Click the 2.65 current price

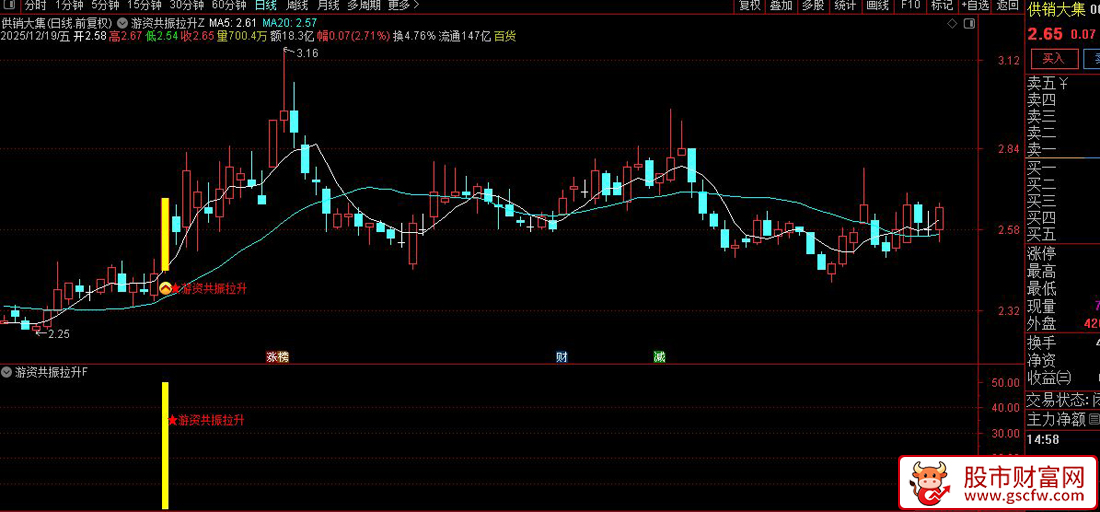click(x=1045, y=34)
